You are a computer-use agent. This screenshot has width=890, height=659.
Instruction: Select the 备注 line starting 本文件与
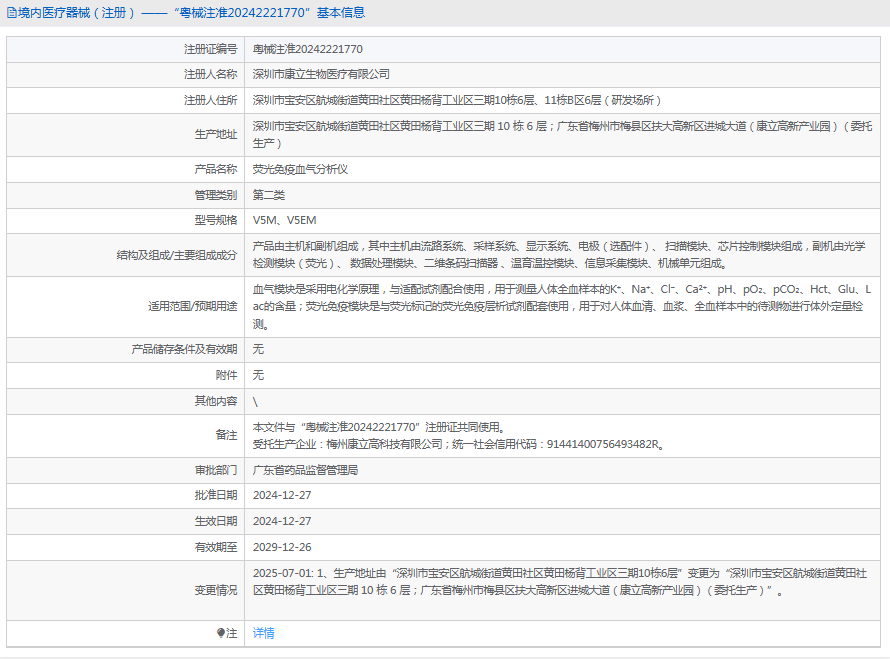pyautogui.click(x=379, y=427)
